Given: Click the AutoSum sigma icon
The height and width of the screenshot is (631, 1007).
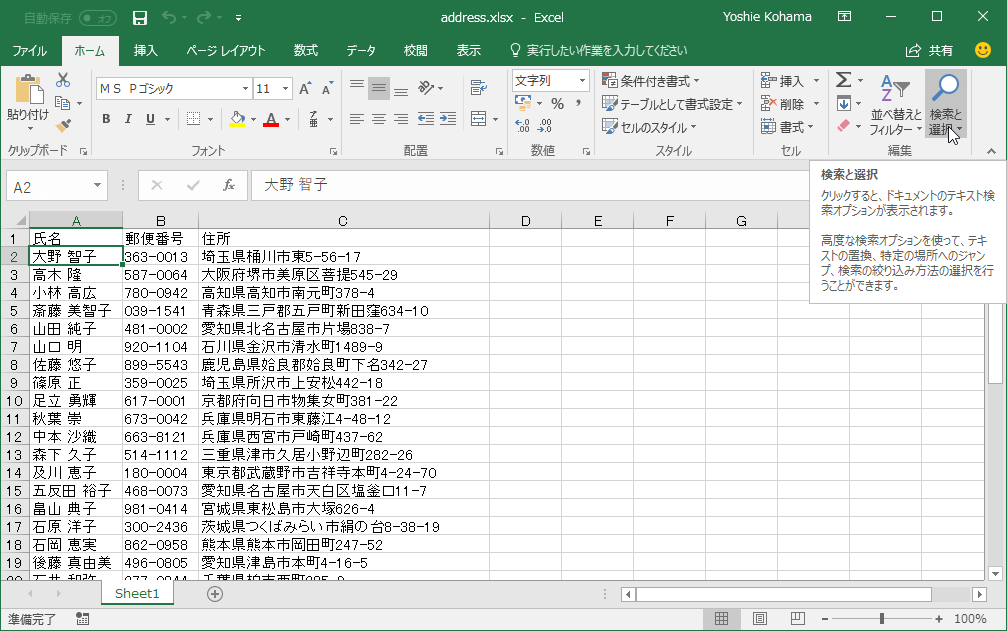Looking at the screenshot, I should 843,80.
